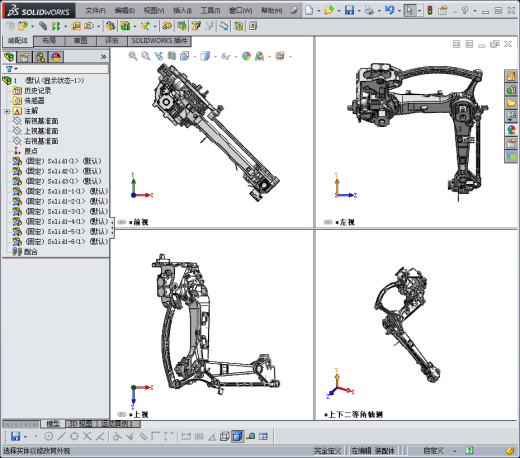Click the Measure tape icon in the bottom toolbar
Viewport: 520px width, 458px height.
[x=251, y=436]
